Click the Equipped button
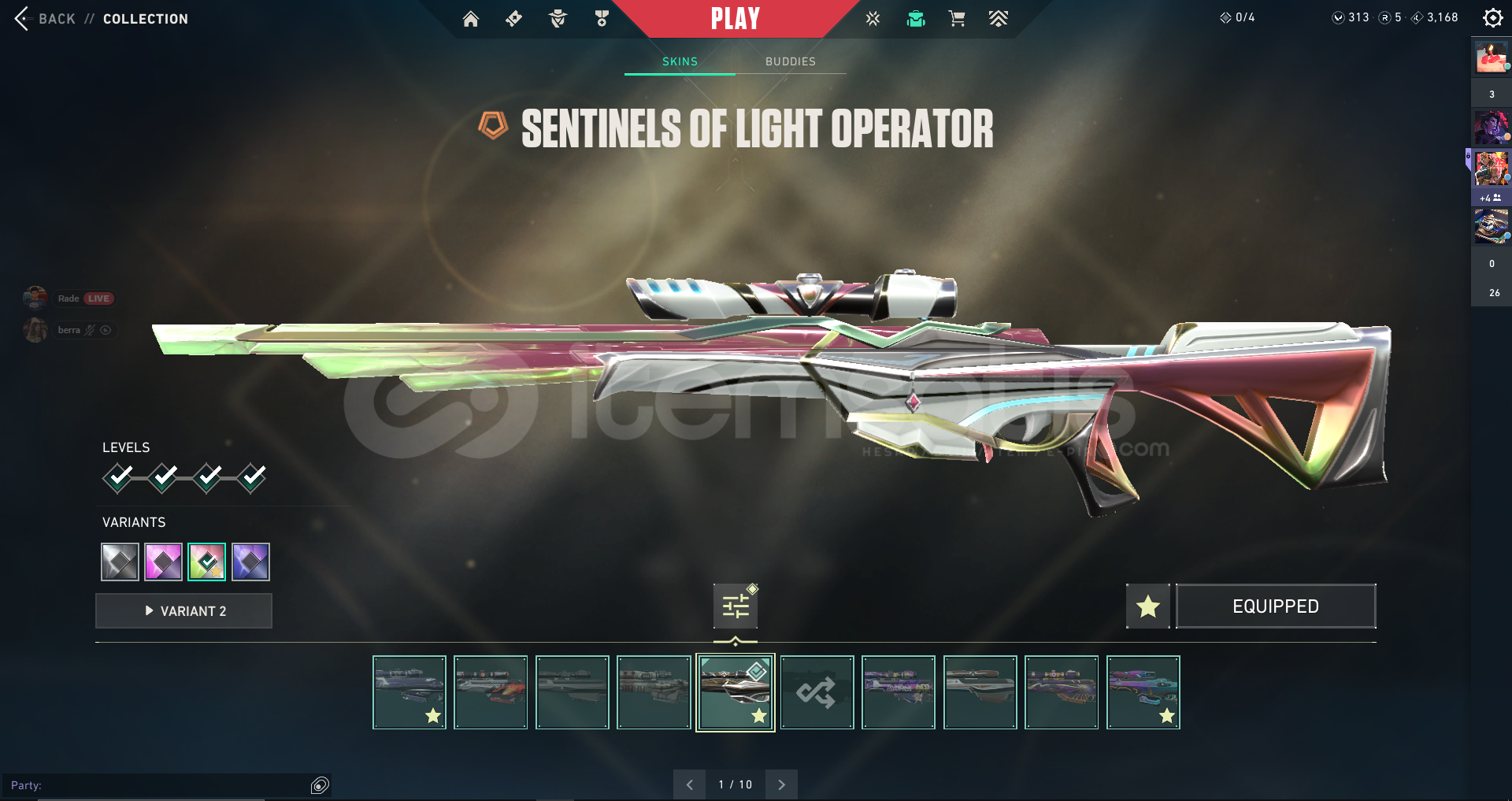This screenshot has width=1512, height=801. (1276, 606)
